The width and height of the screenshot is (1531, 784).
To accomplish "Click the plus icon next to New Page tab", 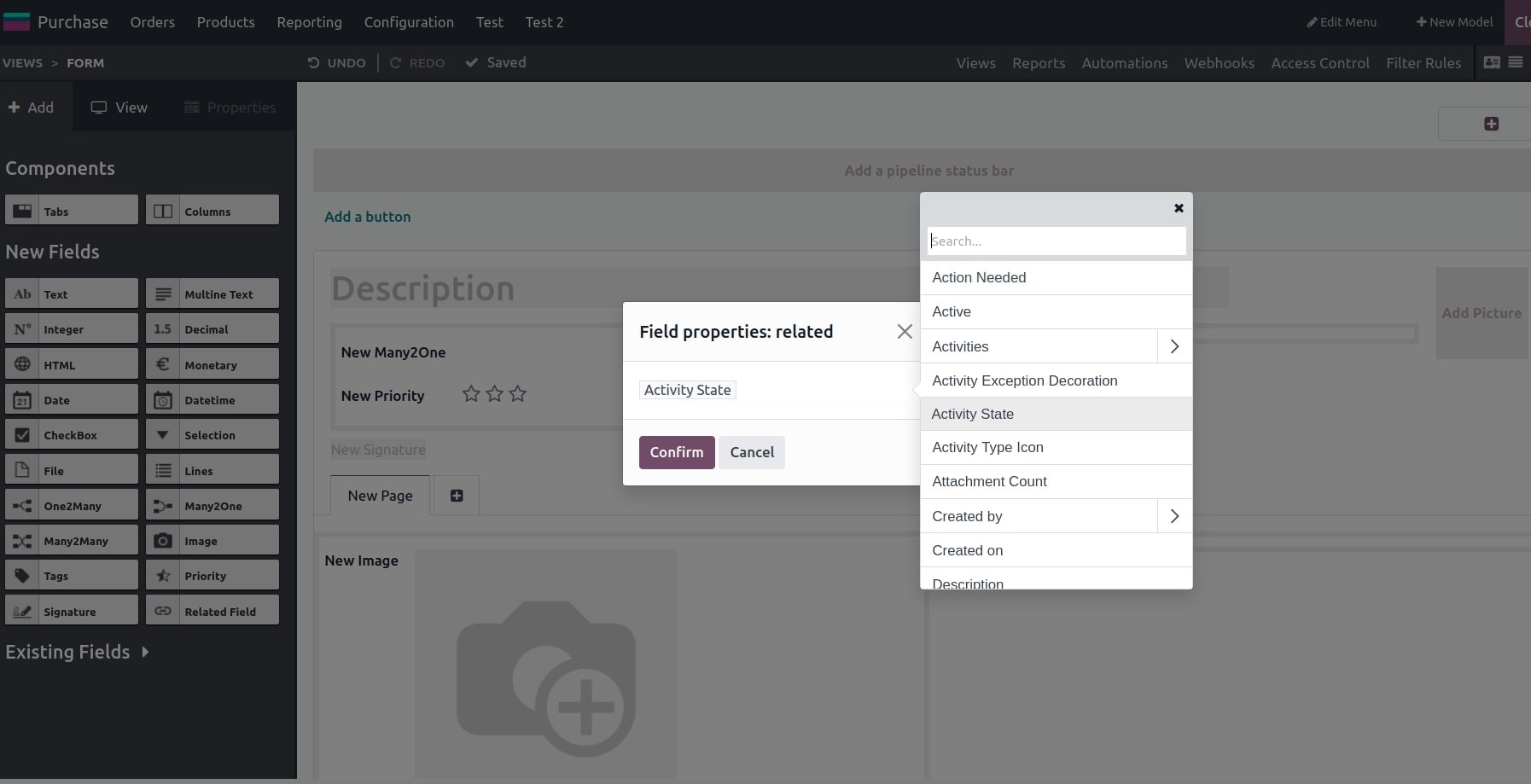I will coord(457,496).
